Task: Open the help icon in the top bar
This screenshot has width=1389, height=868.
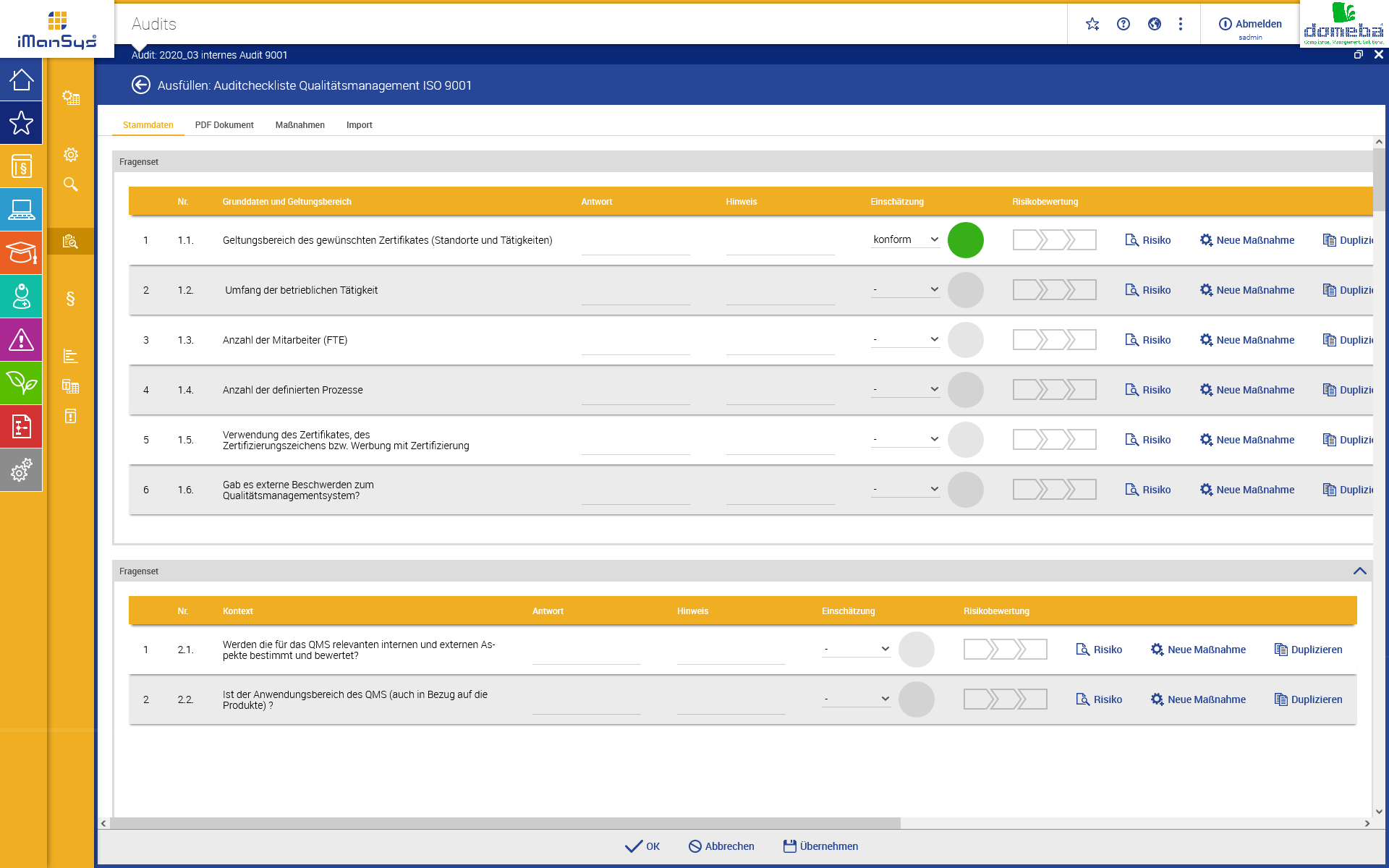Action: pos(1123,24)
